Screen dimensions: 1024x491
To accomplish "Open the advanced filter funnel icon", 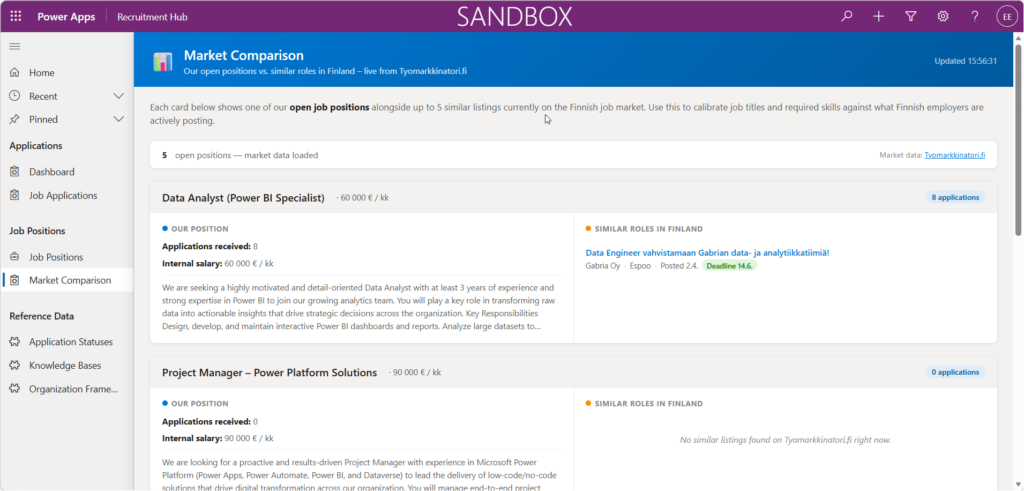I will point(911,16).
